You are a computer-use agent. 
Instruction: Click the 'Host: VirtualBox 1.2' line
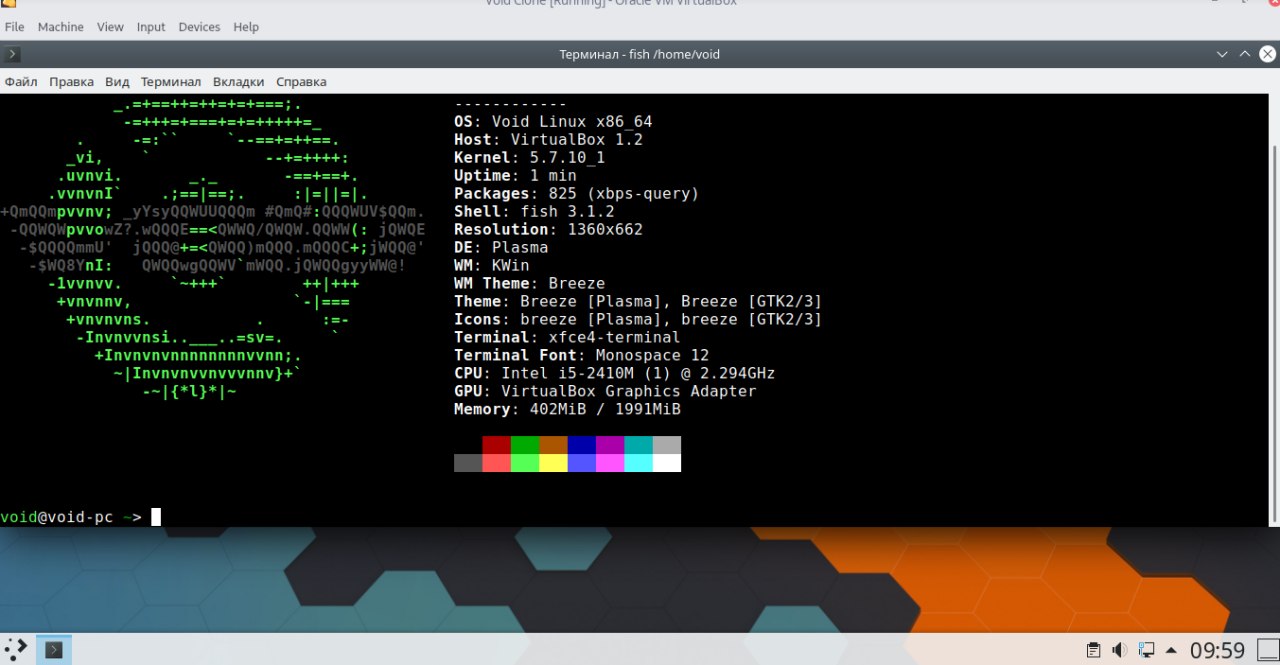548,140
